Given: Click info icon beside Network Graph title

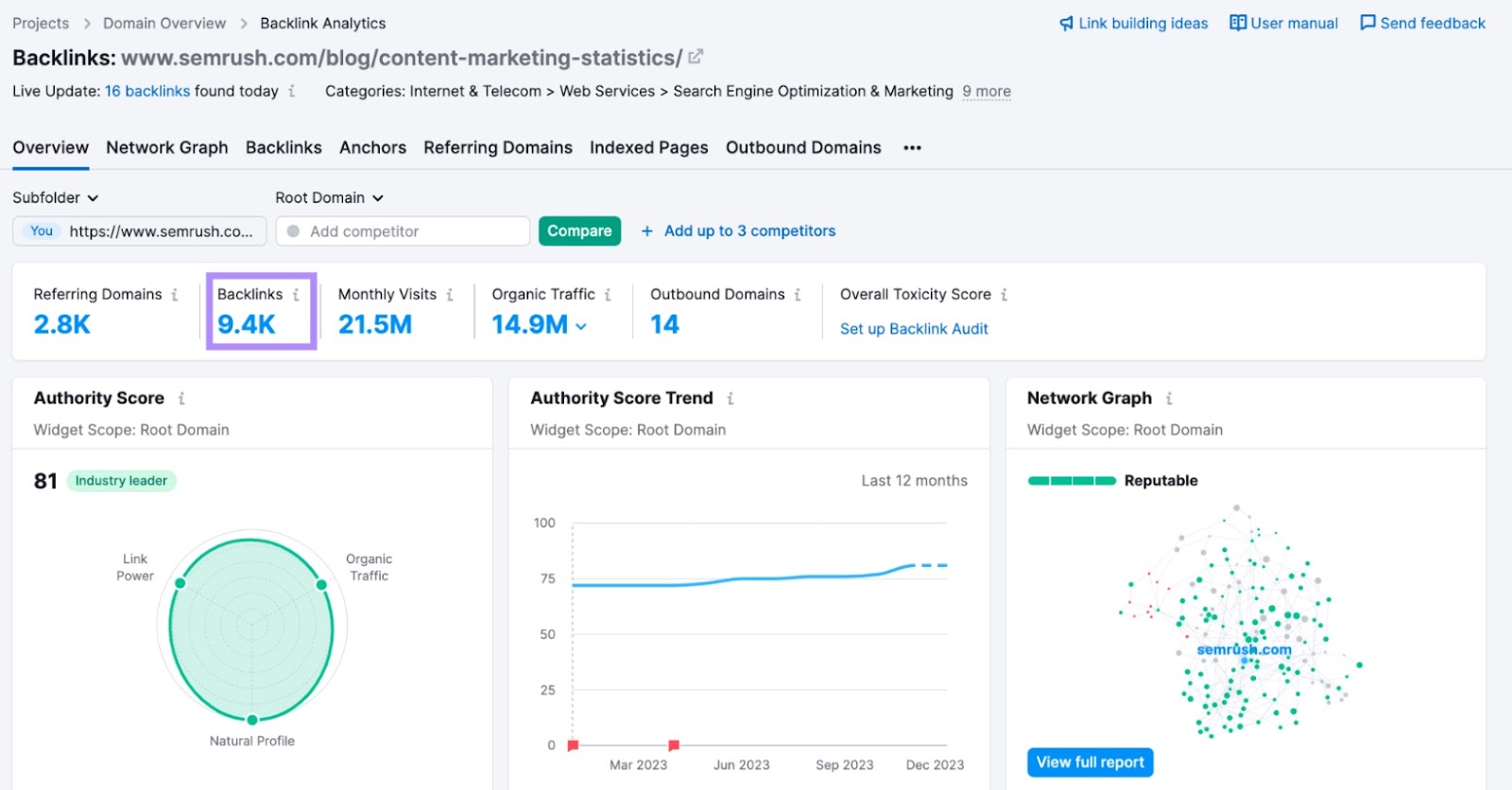Looking at the screenshot, I should tap(1169, 399).
